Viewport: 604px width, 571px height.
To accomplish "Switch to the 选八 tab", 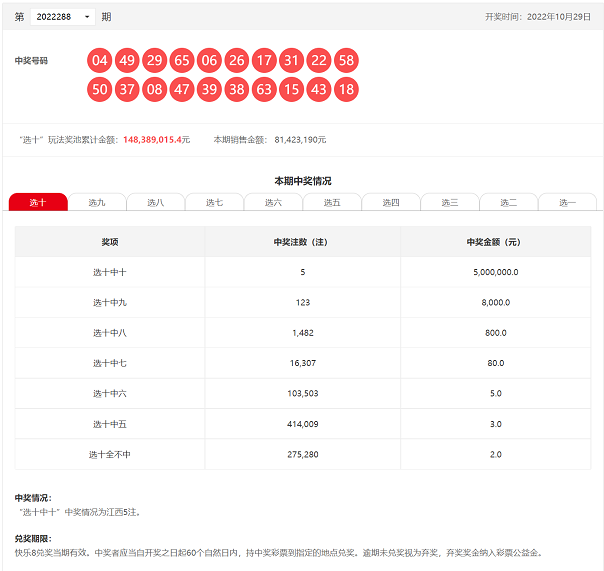I will pos(156,202).
